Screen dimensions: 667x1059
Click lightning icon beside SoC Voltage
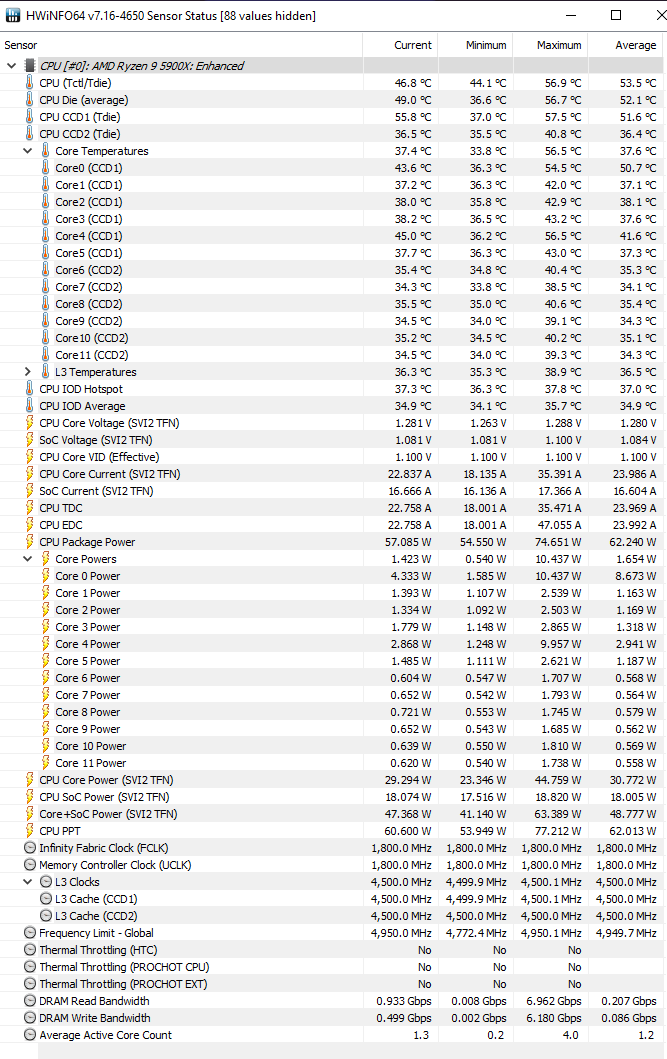(29, 440)
